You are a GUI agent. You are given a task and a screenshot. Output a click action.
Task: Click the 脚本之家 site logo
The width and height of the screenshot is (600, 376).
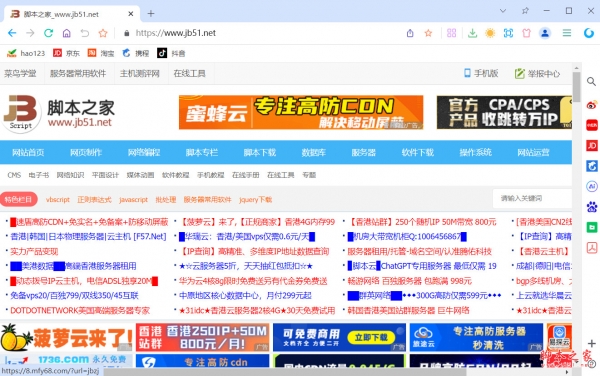[x=59, y=113]
